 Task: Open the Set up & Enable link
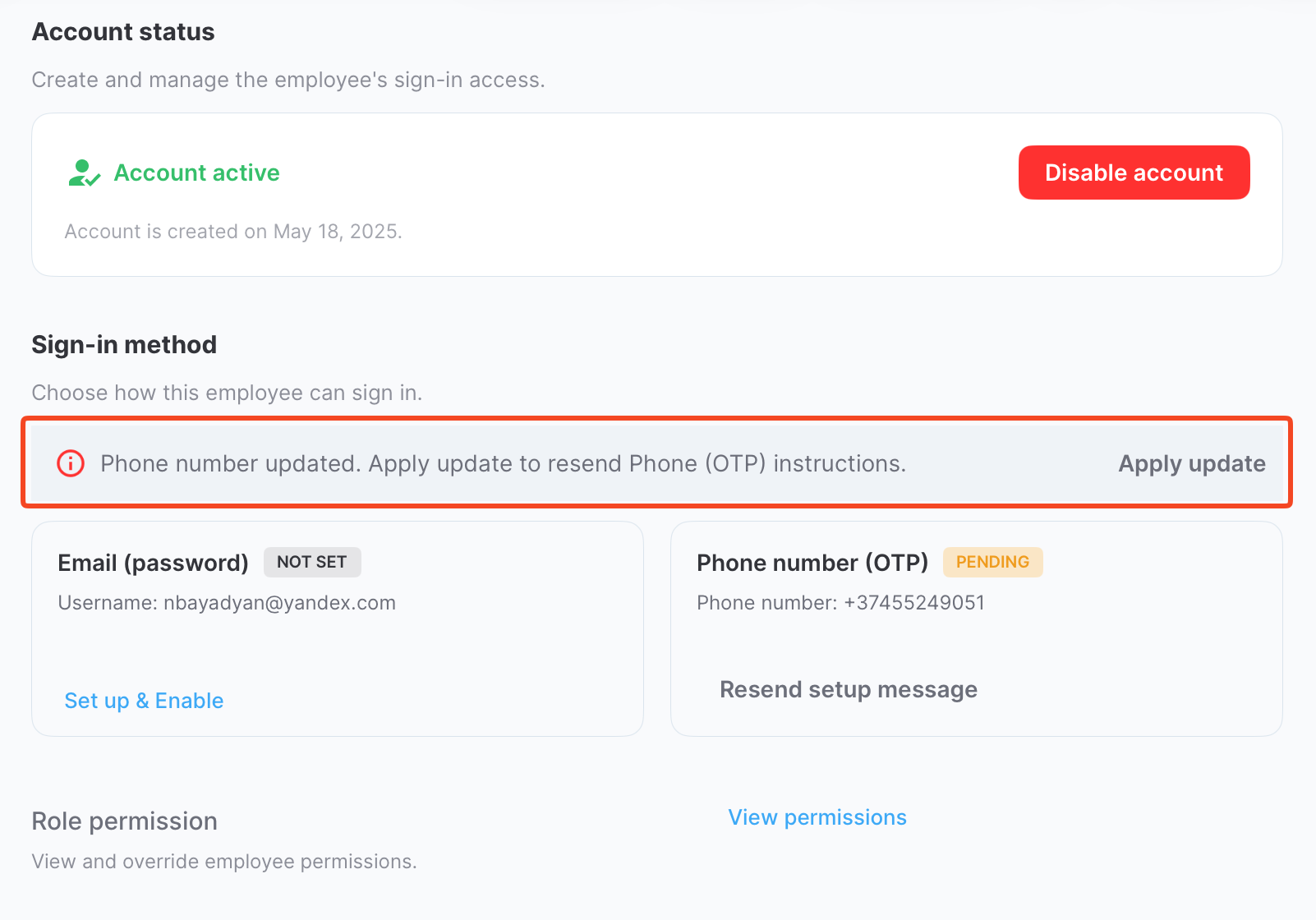[144, 701]
